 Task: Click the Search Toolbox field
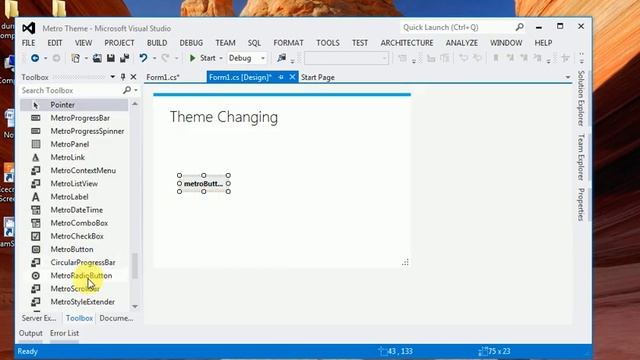(x=71, y=90)
